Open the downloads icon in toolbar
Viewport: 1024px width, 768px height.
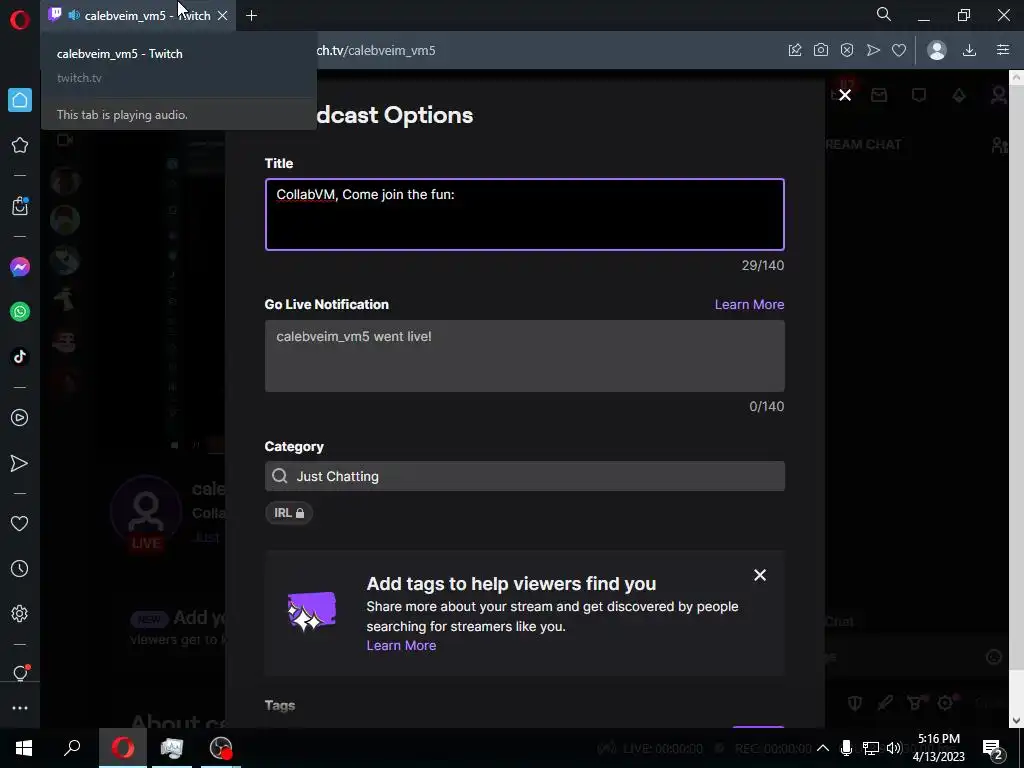pyautogui.click(x=970, y=50)
